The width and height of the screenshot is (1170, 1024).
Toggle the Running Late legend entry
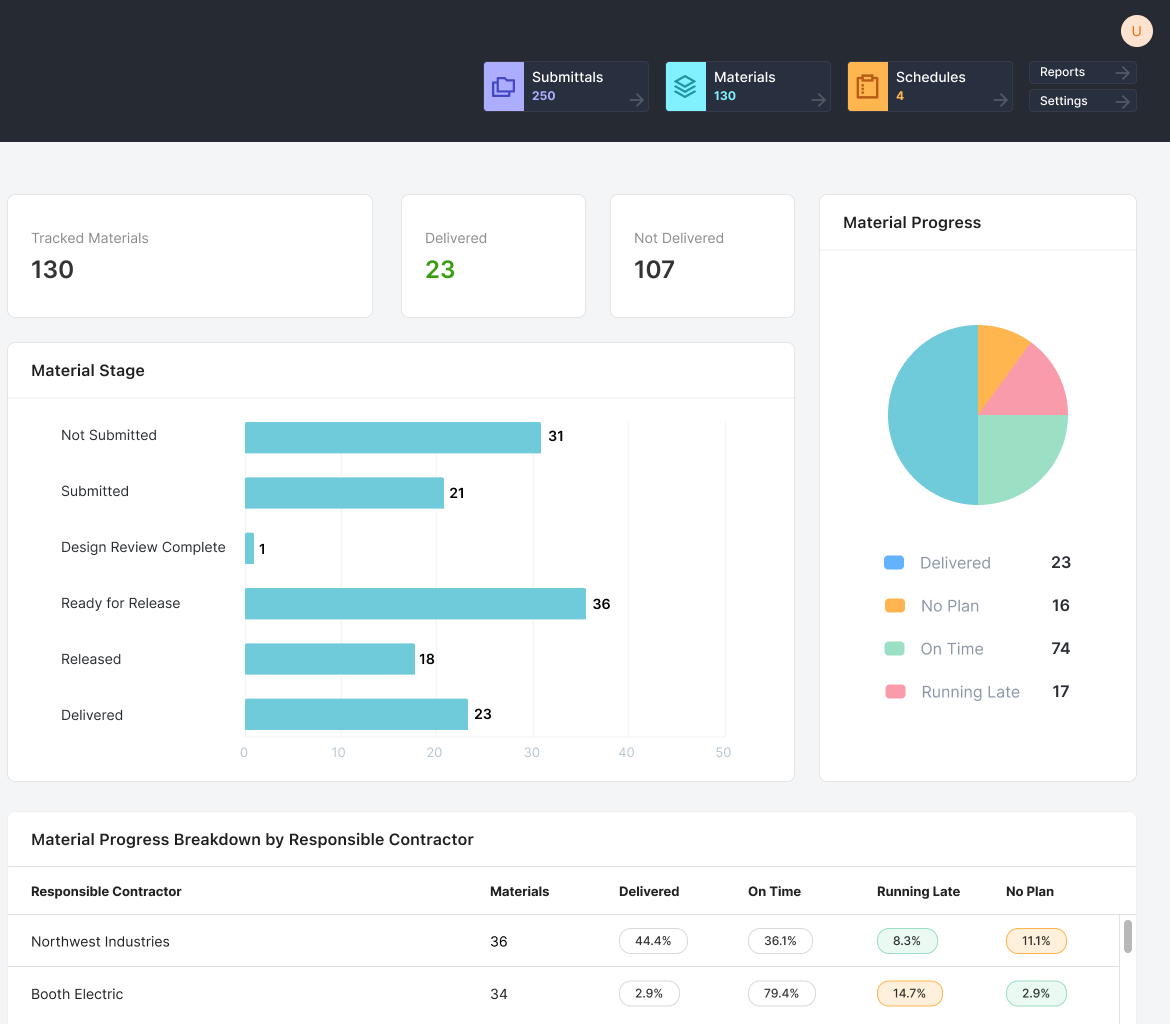[x=969, y=692]
